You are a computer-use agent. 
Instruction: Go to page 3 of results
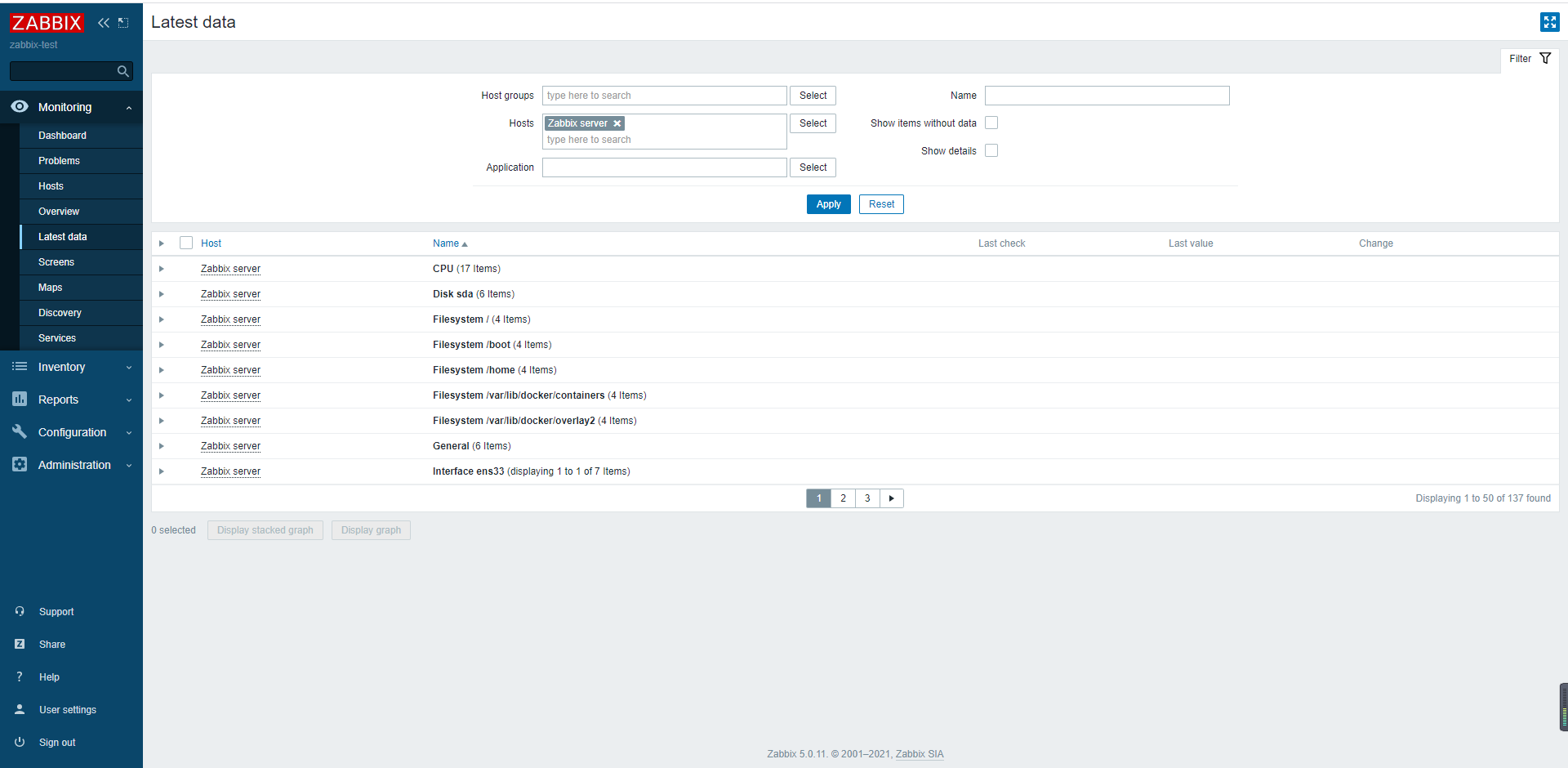(867, 498)
